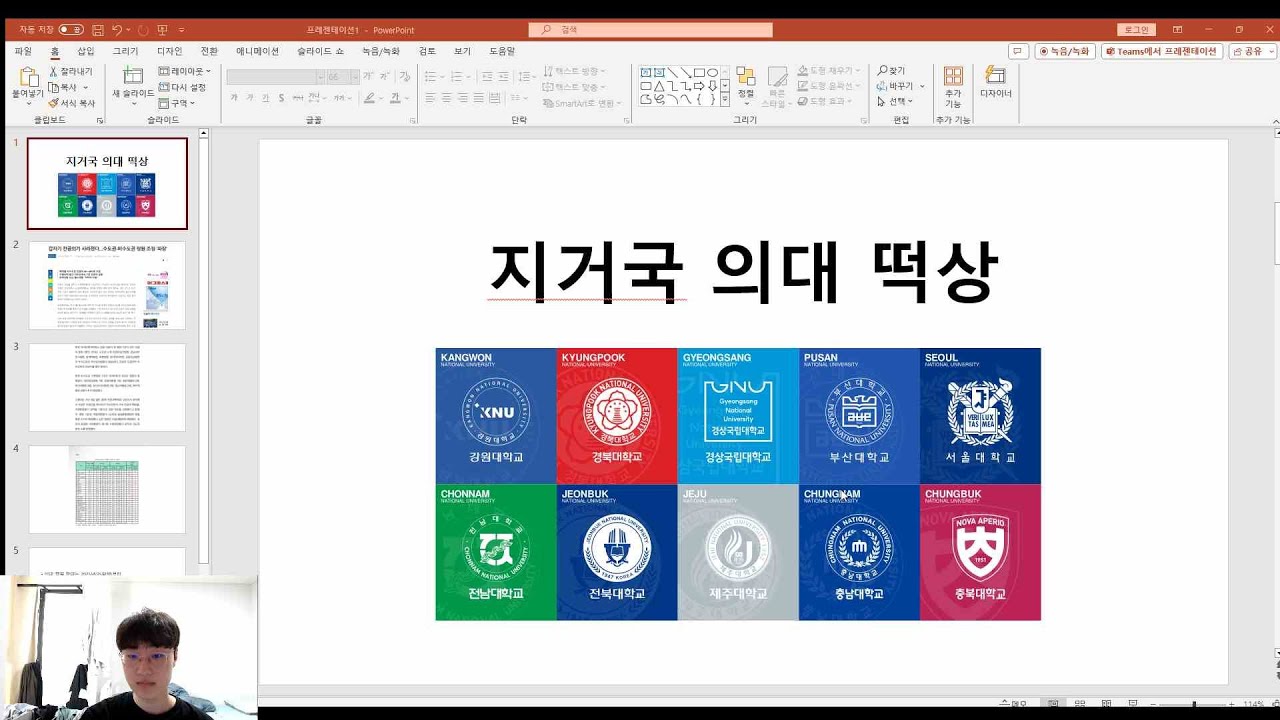Screen dimensions: 1280x720
Task: Select the triangle shape in shapes gallery
Action: pos(659,86)
